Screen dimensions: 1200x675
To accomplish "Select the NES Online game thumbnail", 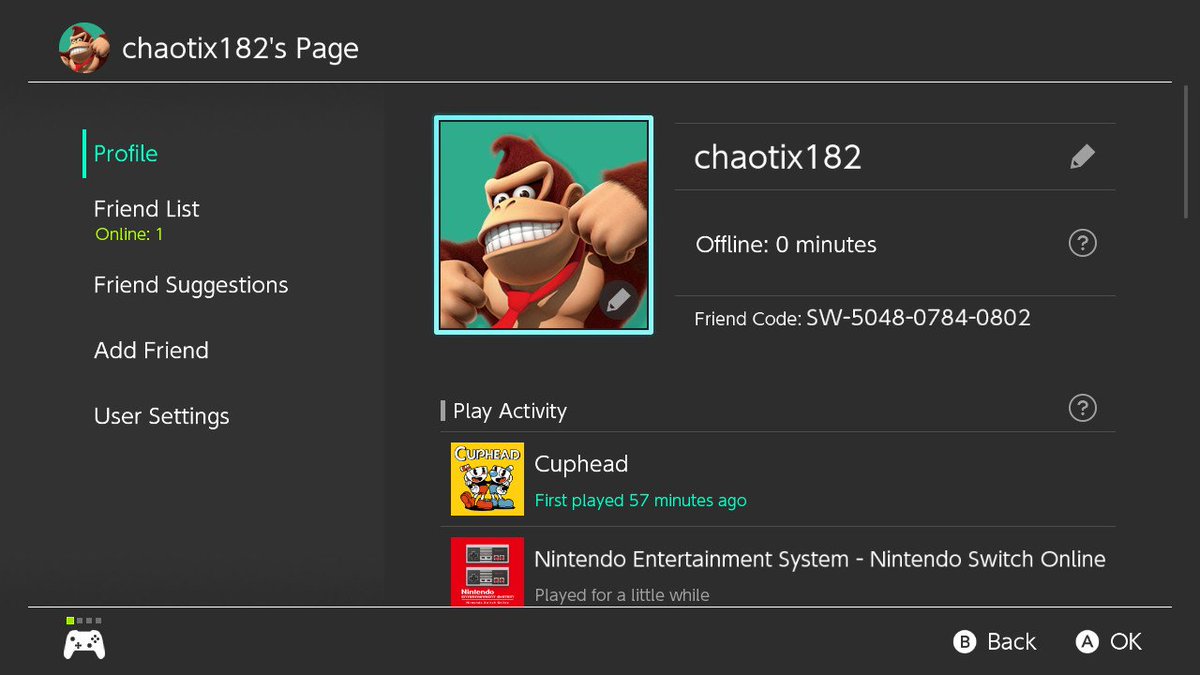I will coord(487,572).
